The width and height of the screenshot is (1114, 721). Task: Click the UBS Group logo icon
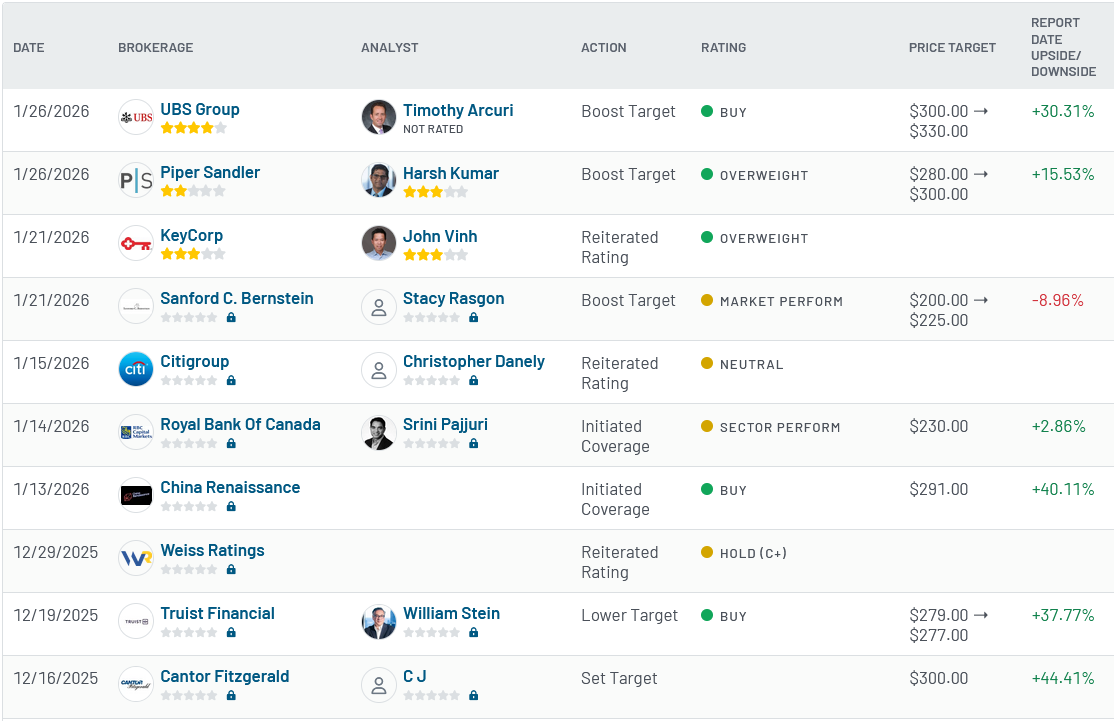tap(136, 117)
